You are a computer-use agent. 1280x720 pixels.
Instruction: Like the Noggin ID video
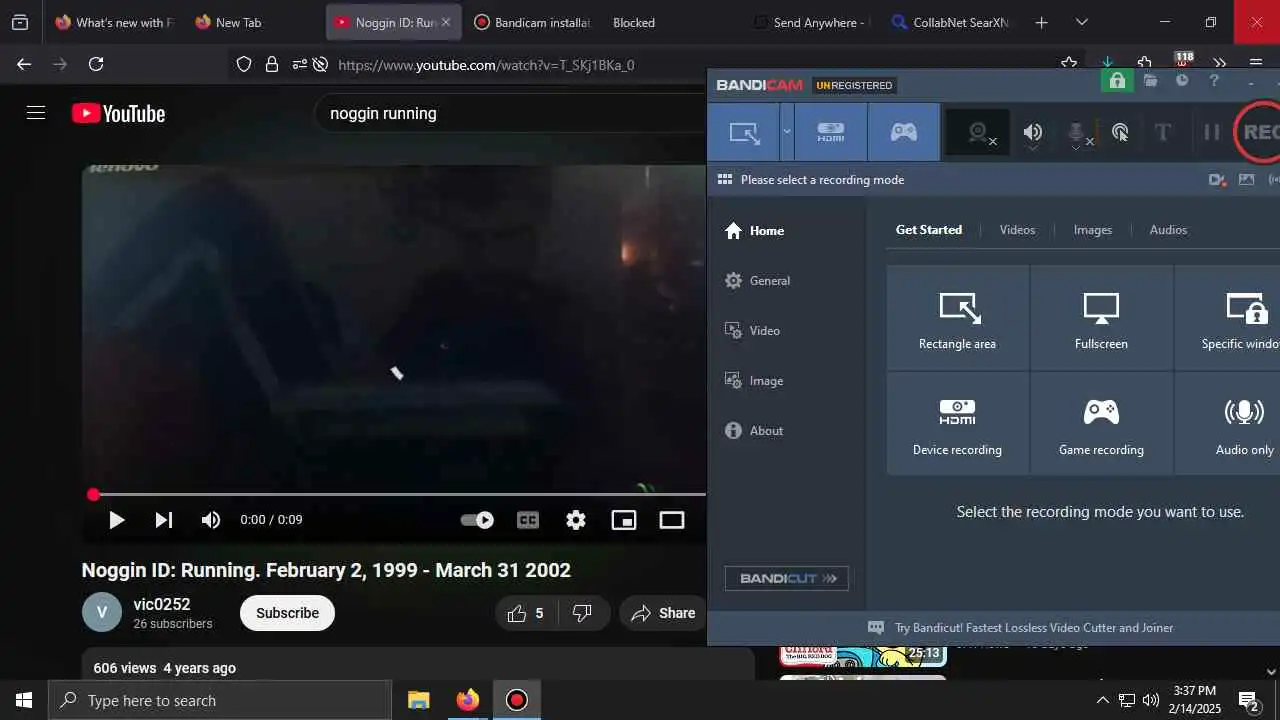tap(527, 613)
